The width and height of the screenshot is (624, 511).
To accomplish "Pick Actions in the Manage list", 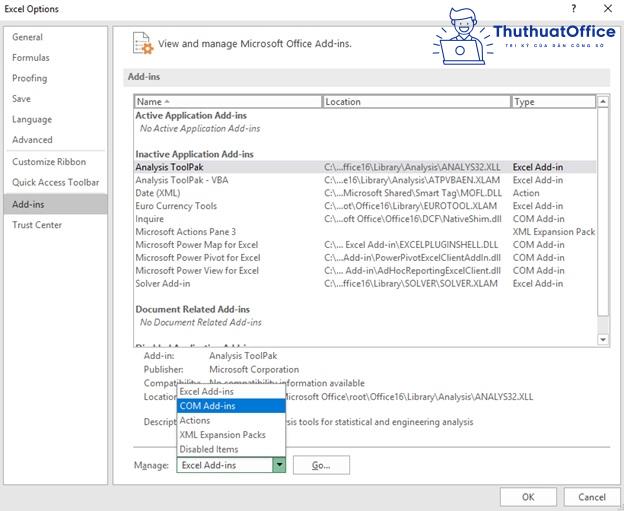I will click(231, 420).
